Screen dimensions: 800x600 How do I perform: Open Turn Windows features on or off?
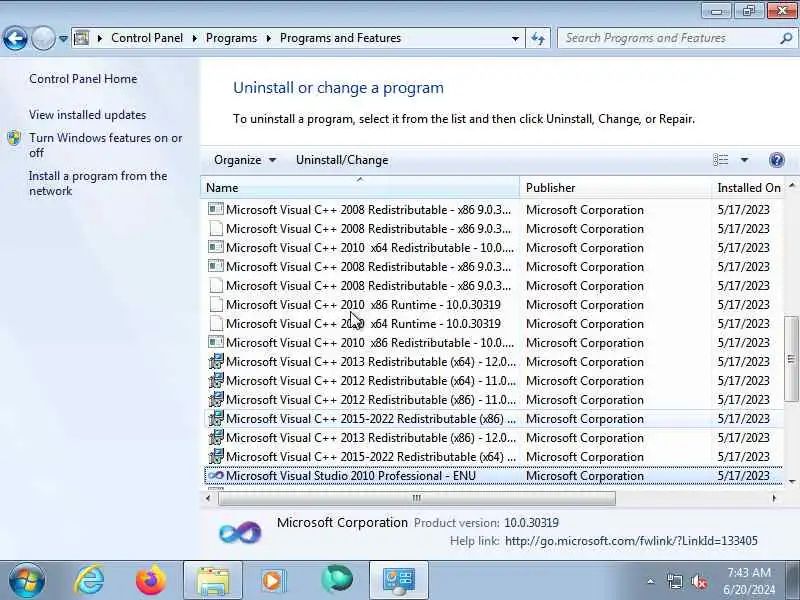click(106, 145)
